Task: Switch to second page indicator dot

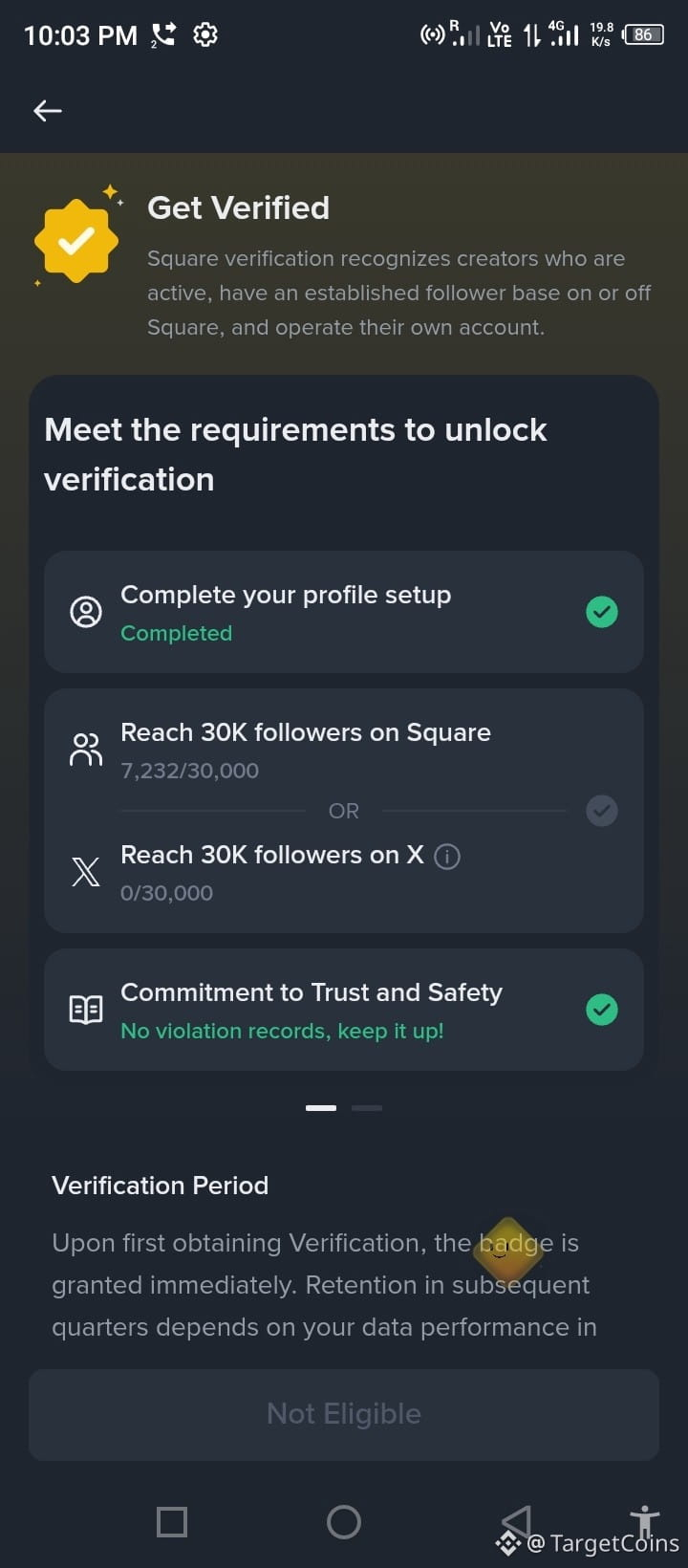Action: (x=367, y=1108)
